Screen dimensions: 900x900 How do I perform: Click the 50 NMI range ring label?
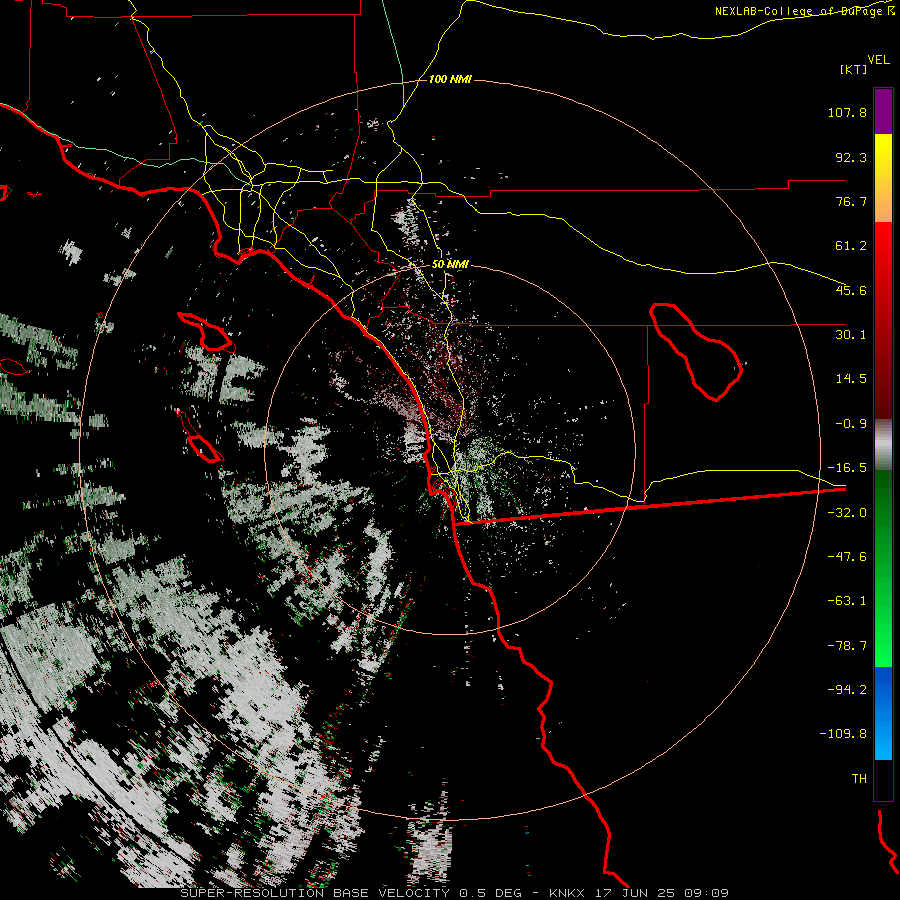(x=450, y=265)
